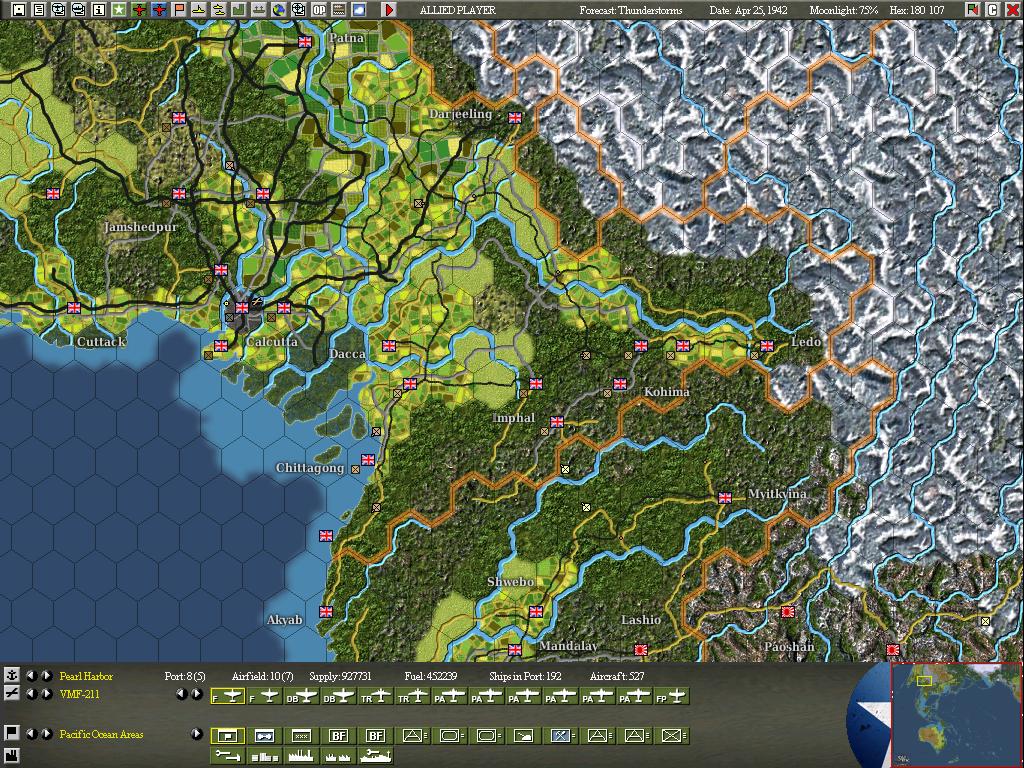Click the 'Date: Apr 25, 1942' text
Screen dimensions: 1024x768
(x=748, y=10)
